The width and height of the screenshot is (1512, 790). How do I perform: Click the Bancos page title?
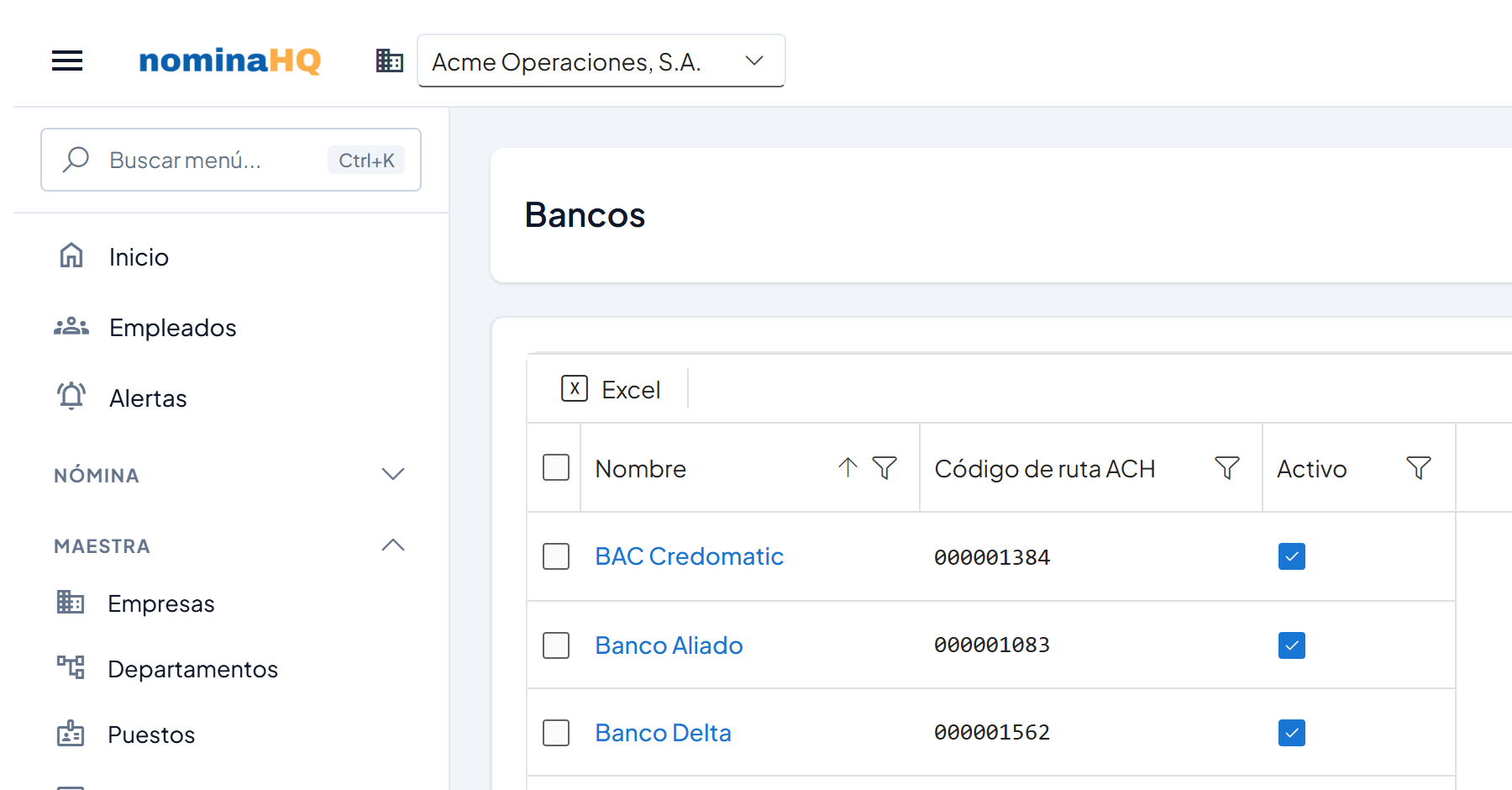pos(585,215)
